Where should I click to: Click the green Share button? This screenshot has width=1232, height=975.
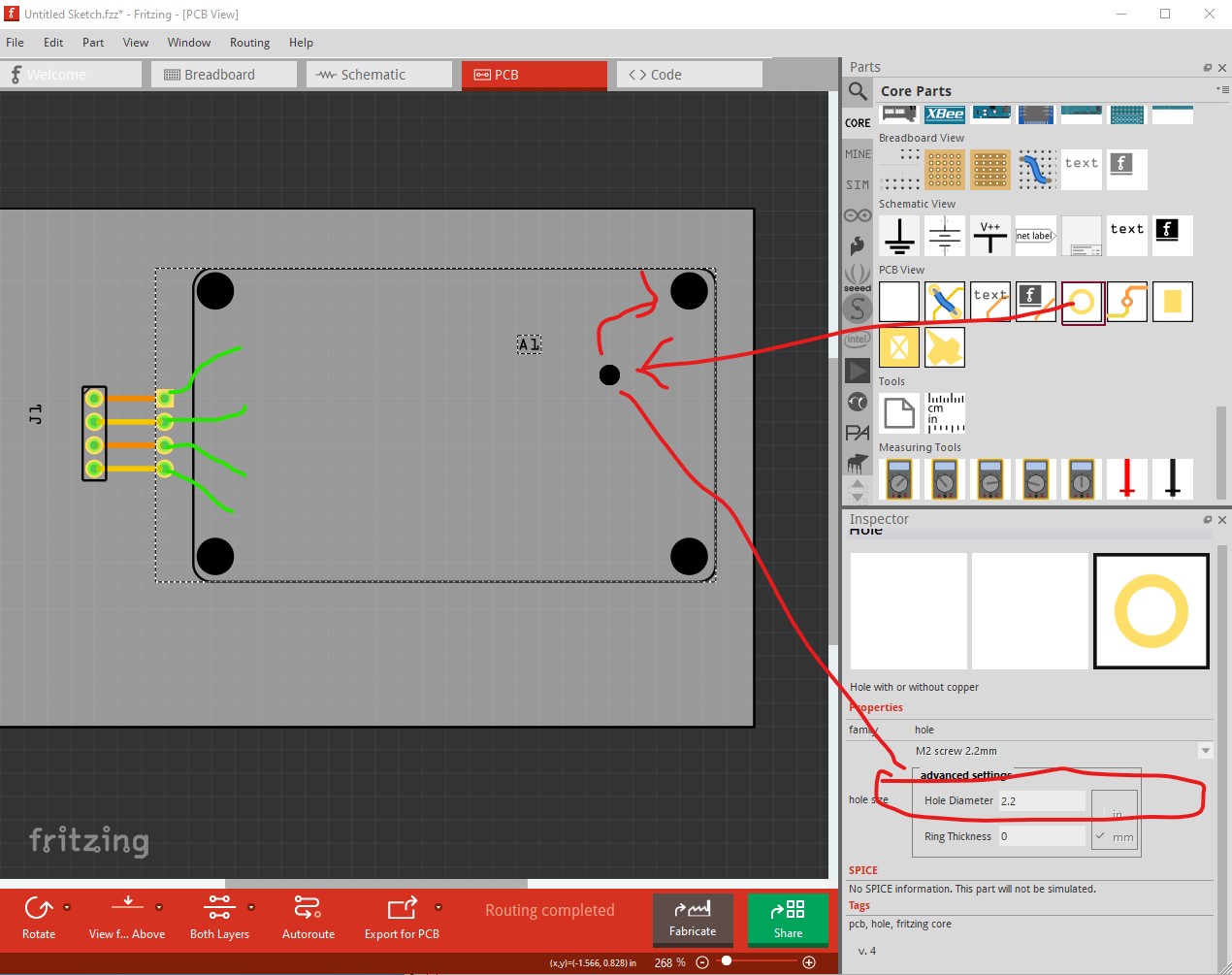click(x=788, y=919)
